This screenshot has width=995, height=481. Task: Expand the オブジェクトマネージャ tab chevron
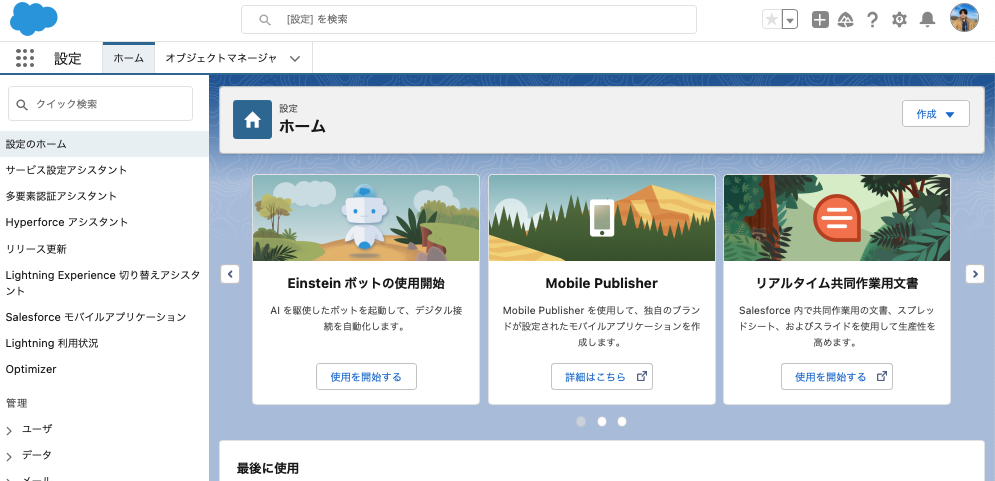coord(294,58)
